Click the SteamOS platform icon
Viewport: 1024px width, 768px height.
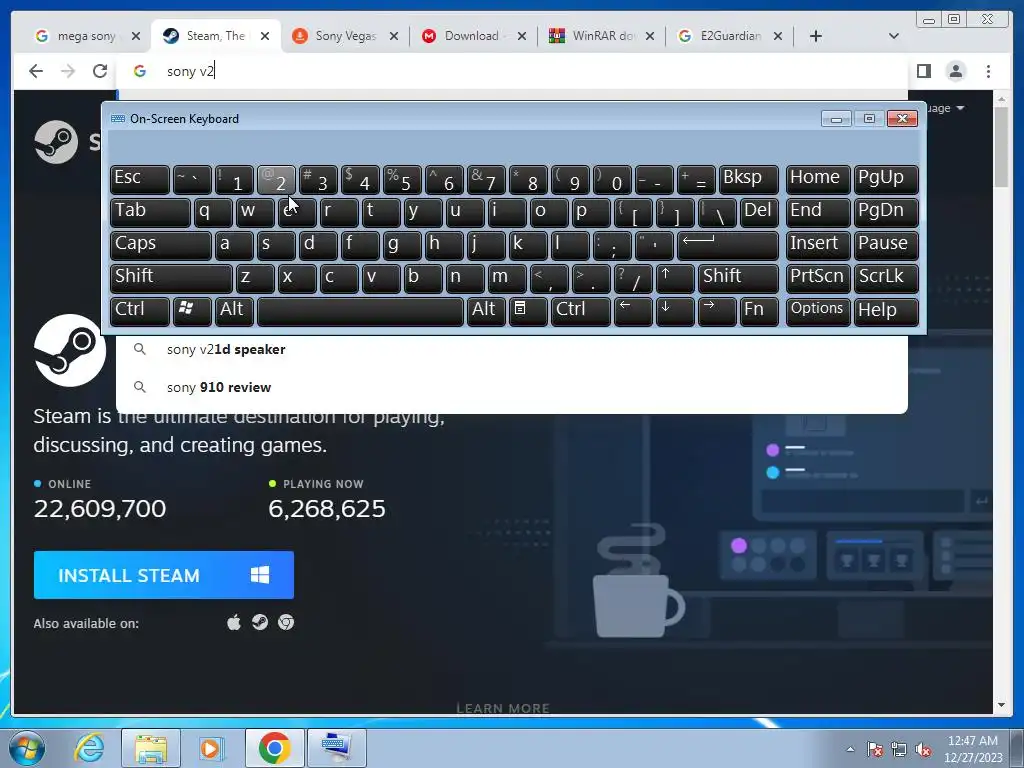pos(260,622)
